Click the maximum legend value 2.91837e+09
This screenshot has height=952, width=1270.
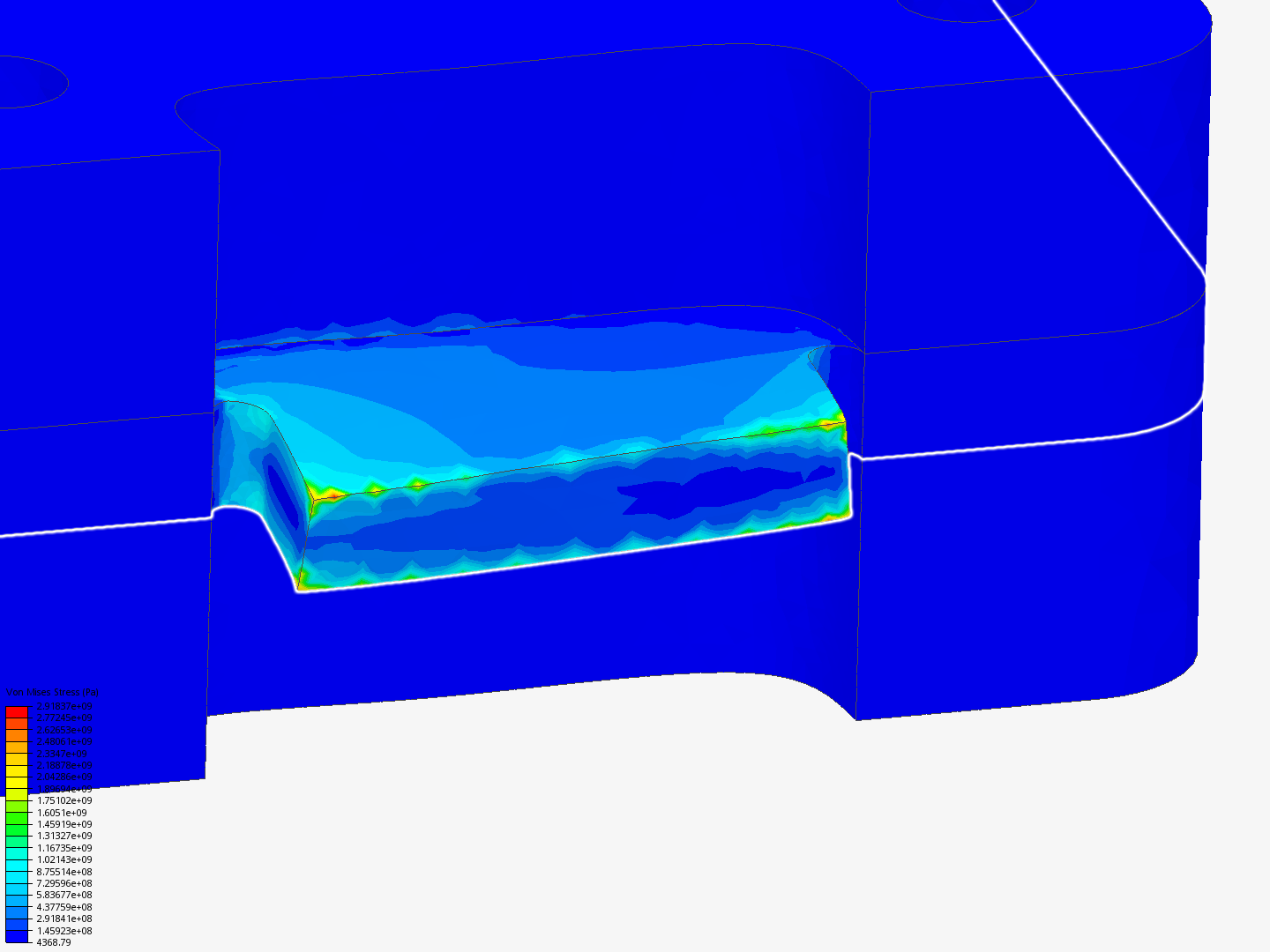pos(64,707)
